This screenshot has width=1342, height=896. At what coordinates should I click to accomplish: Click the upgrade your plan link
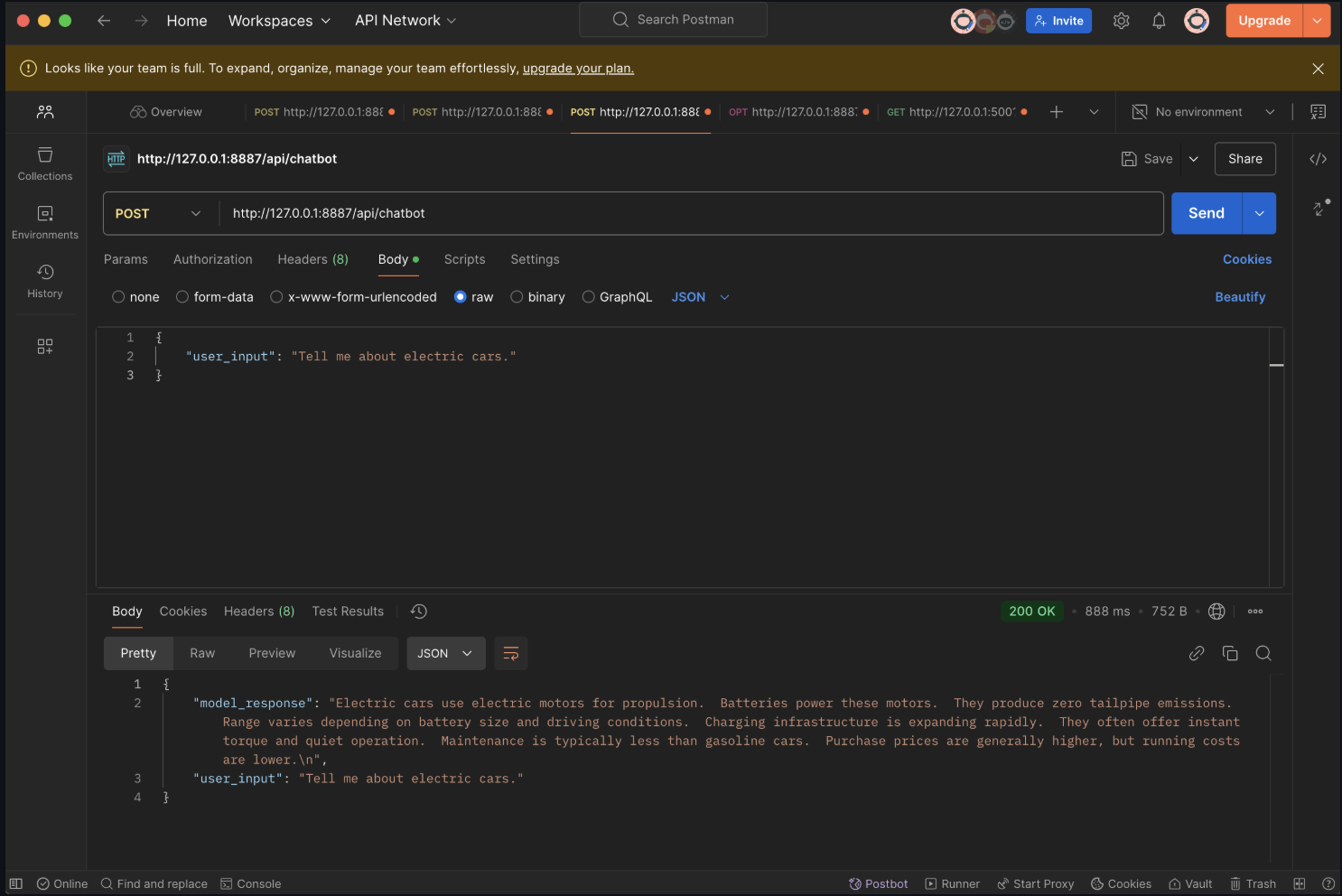(578, 69)
